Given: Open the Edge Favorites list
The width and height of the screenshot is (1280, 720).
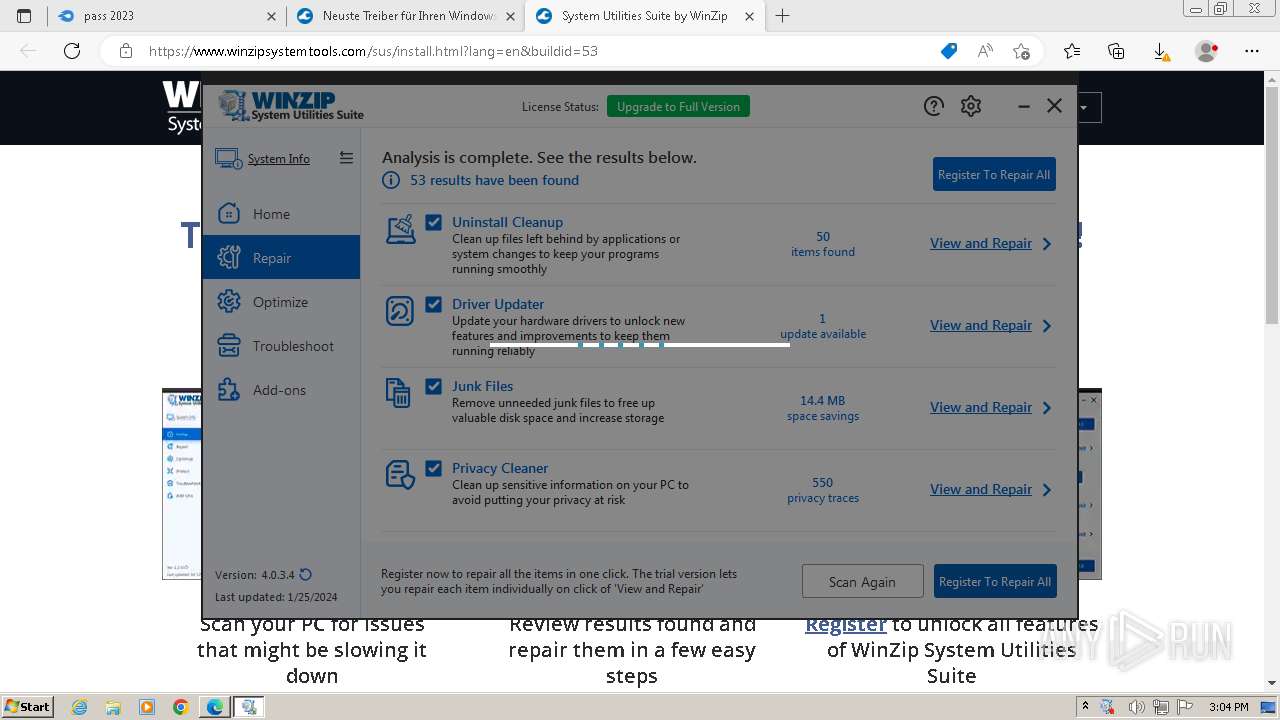Looking at the screenshot, I should 1072,51.
